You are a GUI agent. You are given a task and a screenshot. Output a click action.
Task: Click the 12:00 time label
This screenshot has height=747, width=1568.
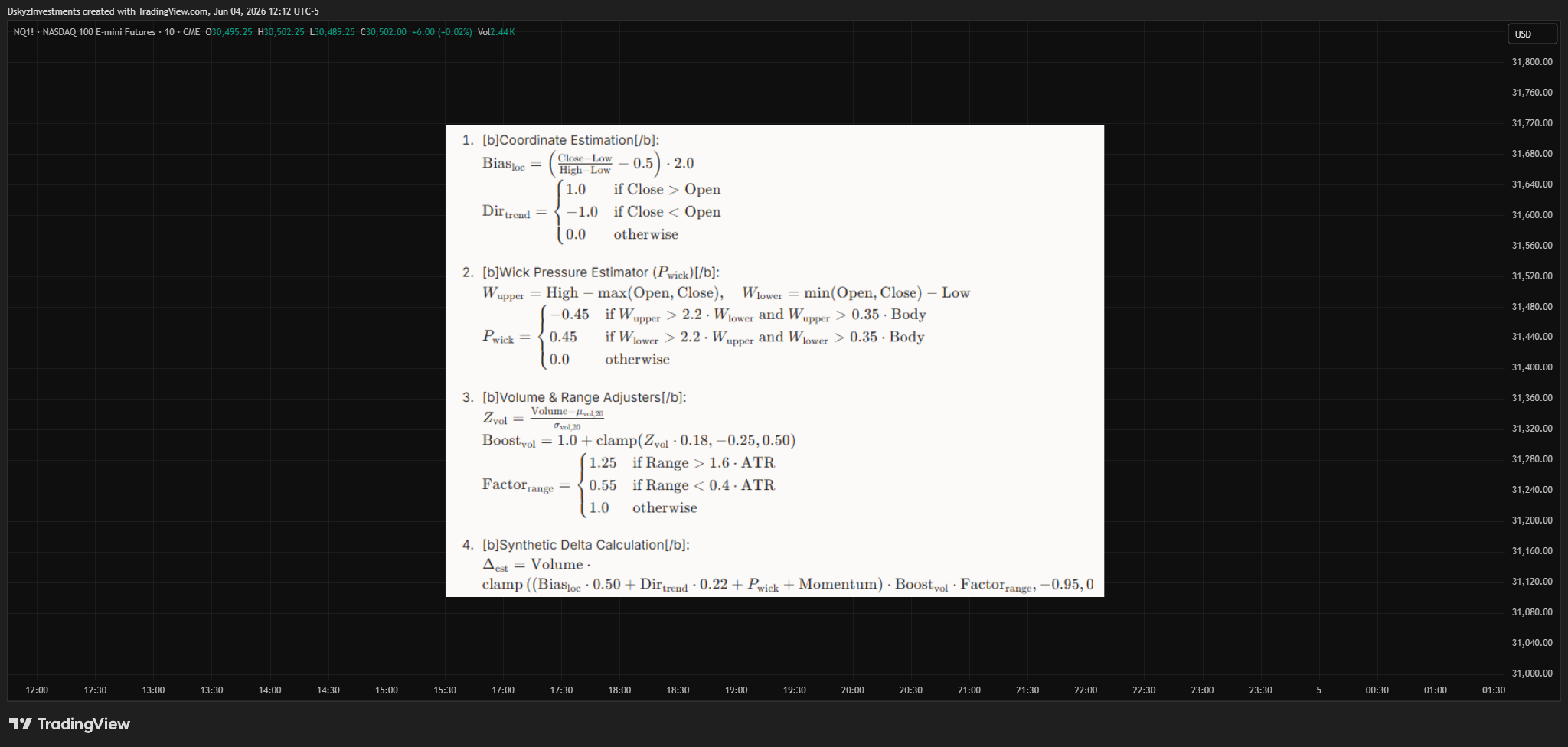pyautogui.click(x=37, y=690)
